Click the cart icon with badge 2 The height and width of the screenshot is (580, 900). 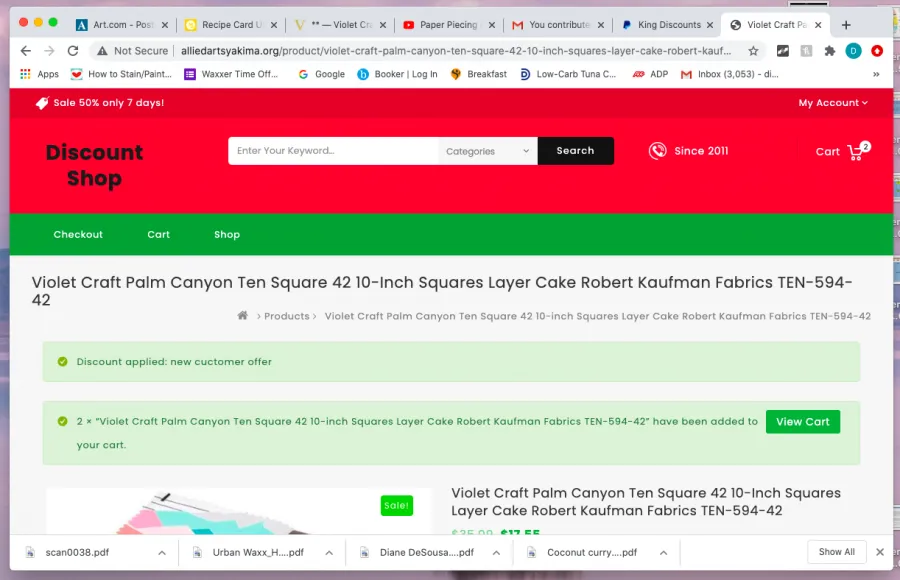858,150
